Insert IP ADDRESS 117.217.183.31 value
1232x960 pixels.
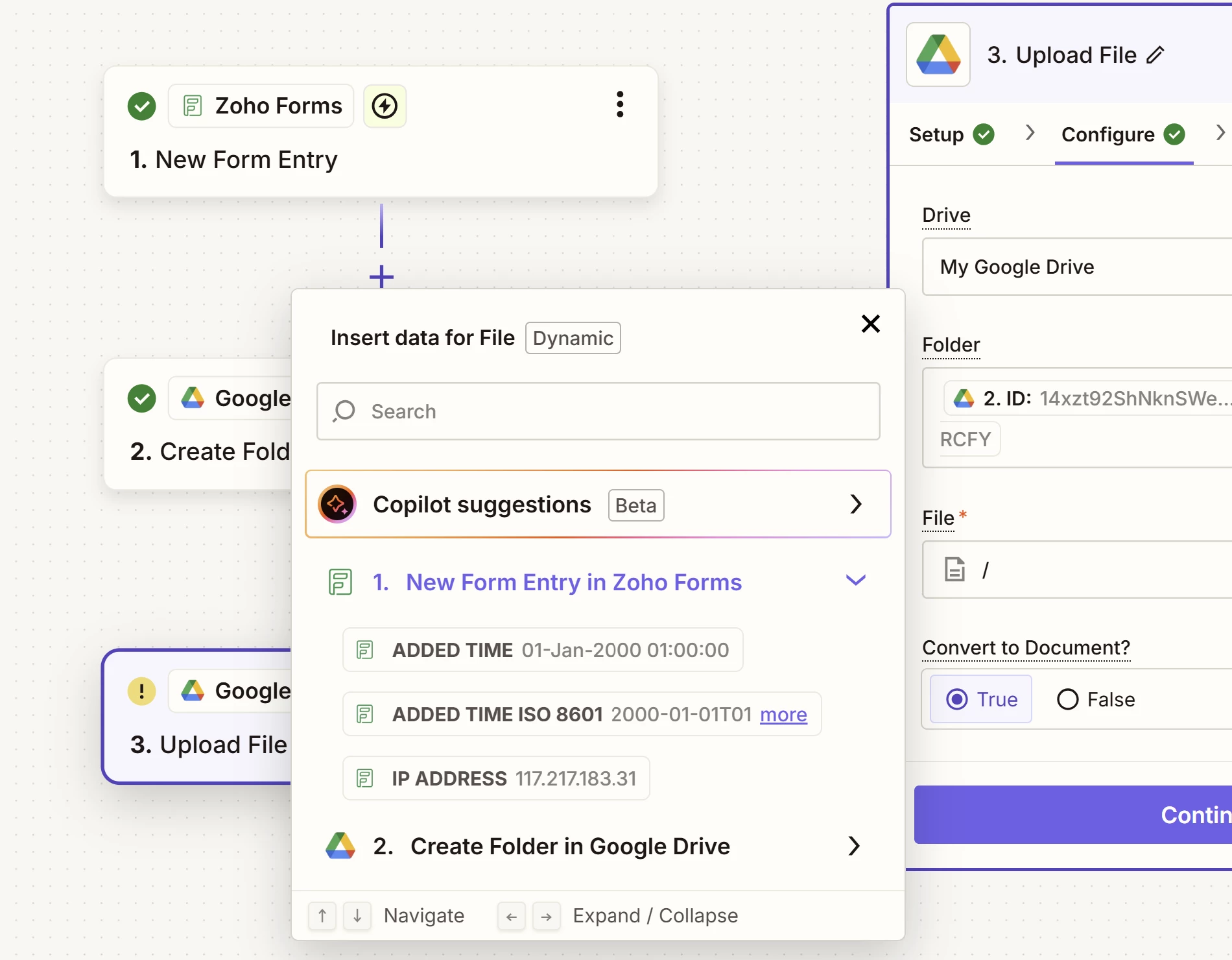pos(496,778)
